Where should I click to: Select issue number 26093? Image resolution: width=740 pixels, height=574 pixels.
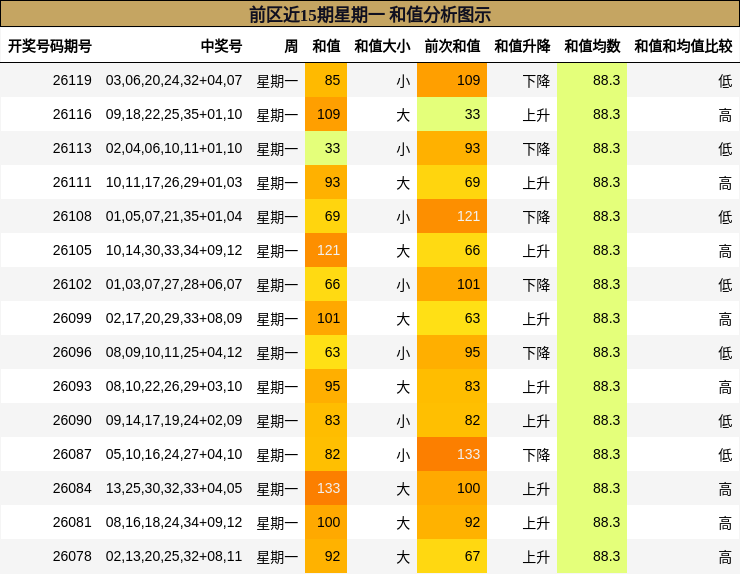coord(72,386)
